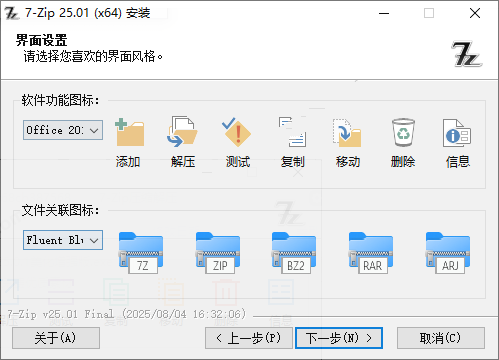Click the 7Z archive folder icon
The image size is (499, 360).
141,253
